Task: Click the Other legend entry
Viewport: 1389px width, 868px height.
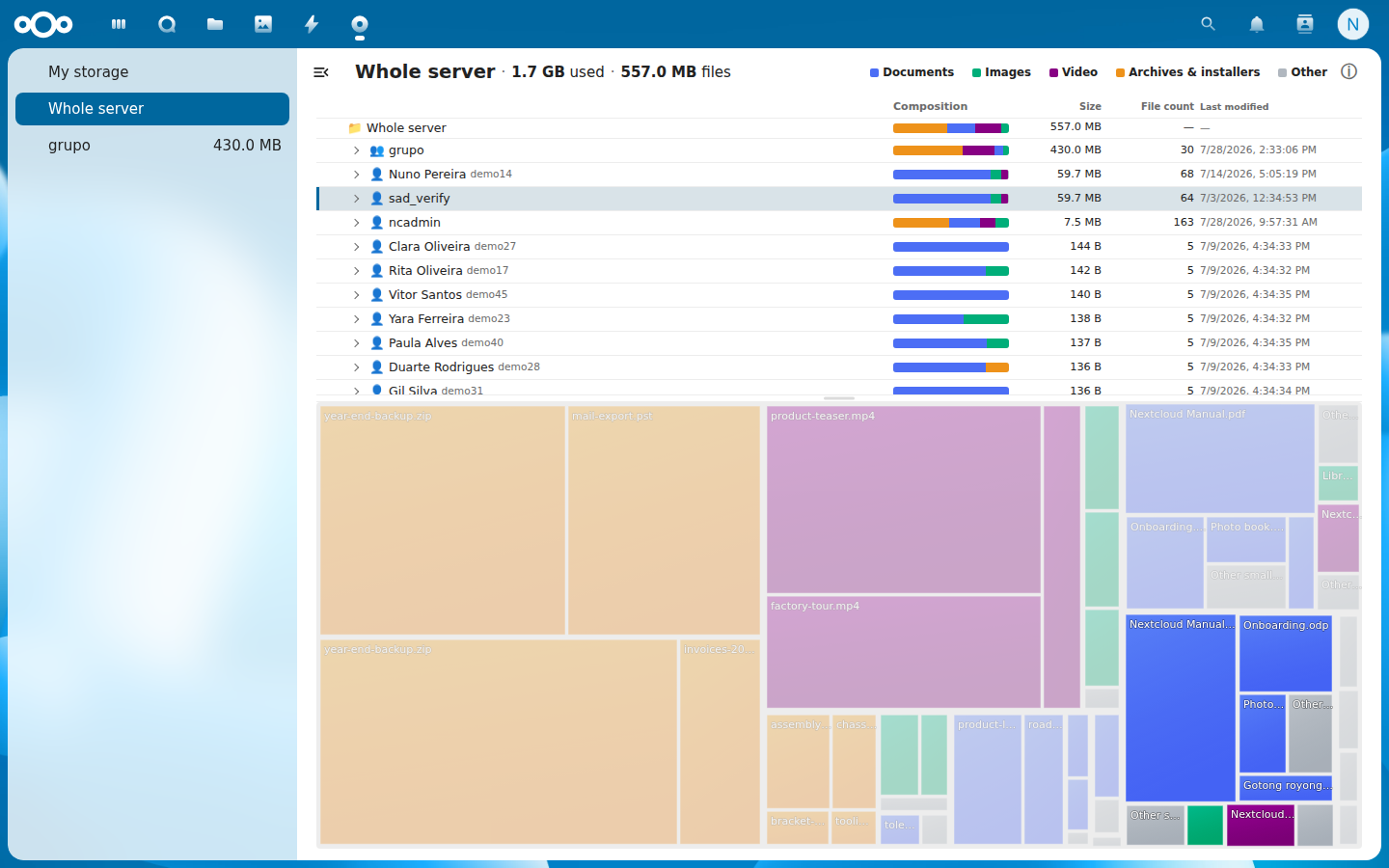Action: 1302,72
